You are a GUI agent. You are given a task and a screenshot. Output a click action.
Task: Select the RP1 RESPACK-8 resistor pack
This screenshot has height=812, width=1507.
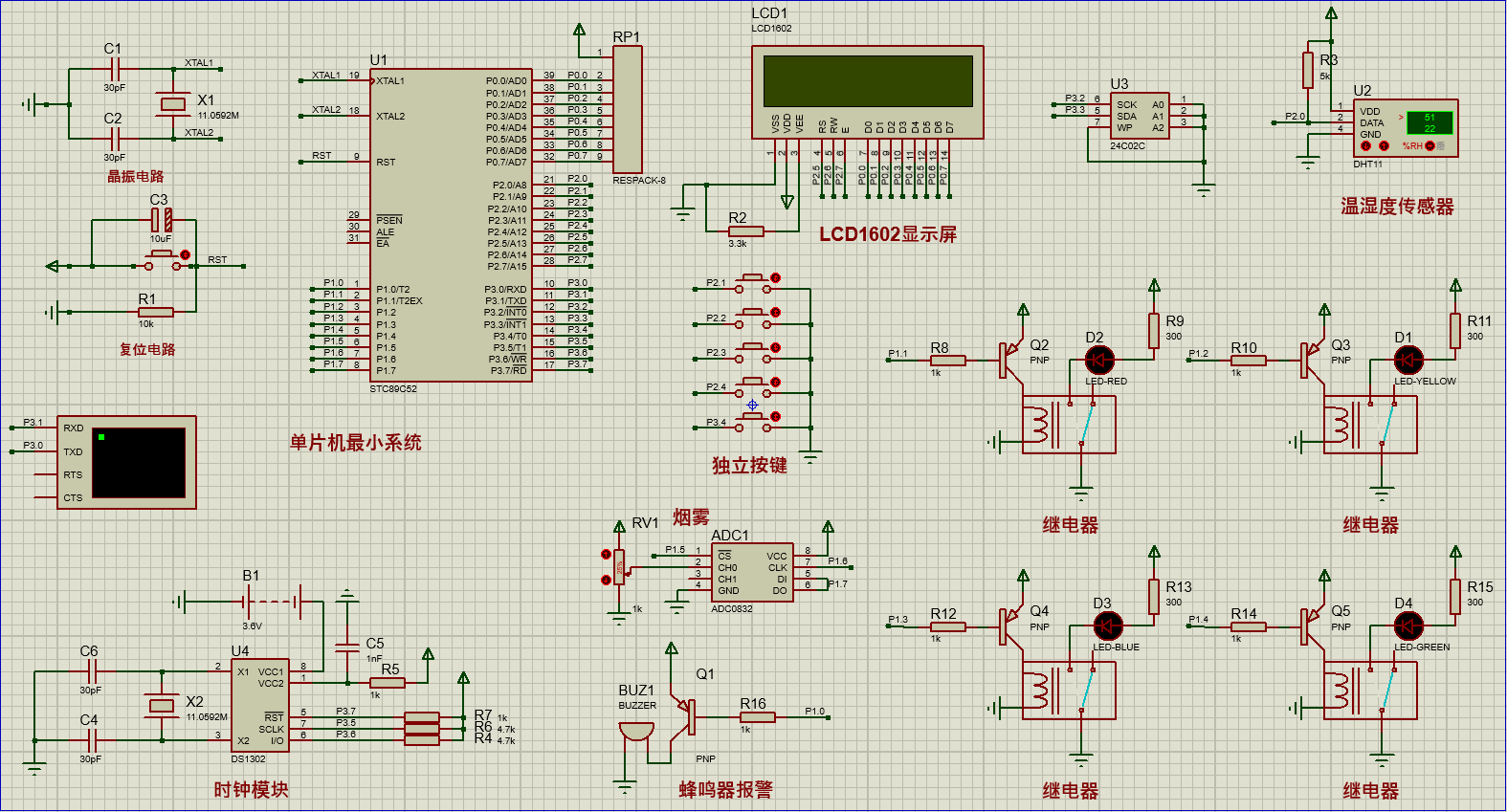[x=627, y=109]
